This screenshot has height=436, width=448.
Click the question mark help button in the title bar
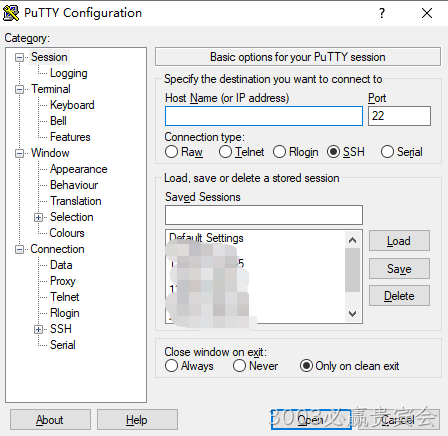382,13
